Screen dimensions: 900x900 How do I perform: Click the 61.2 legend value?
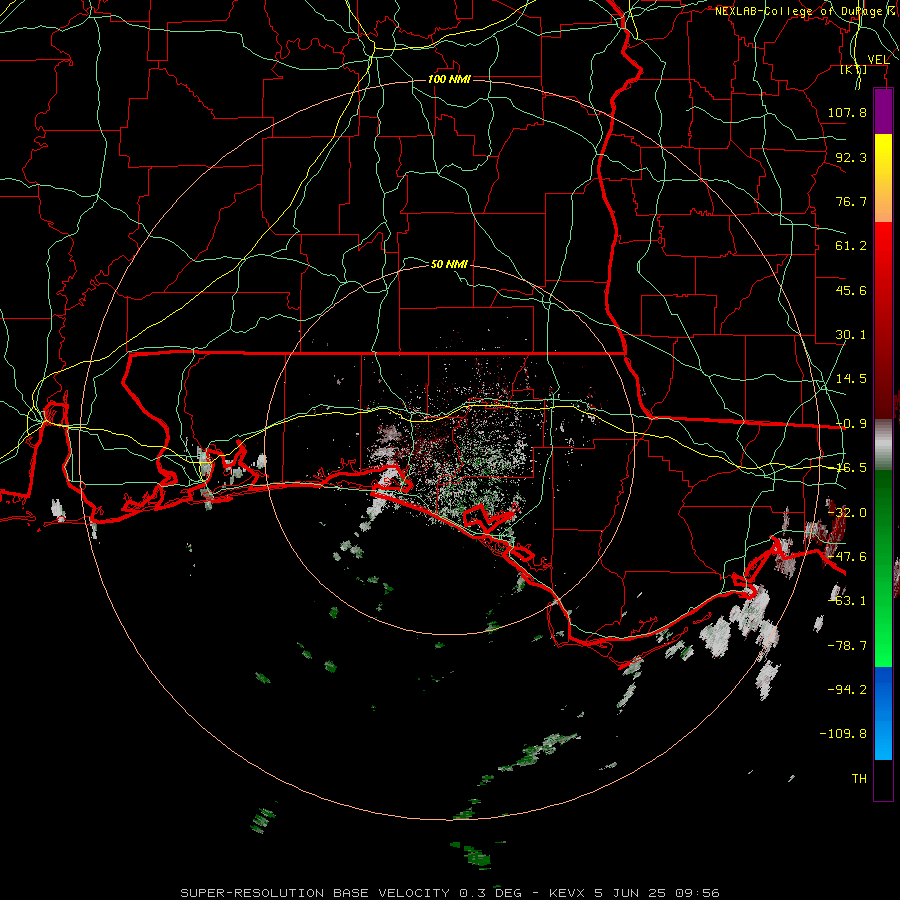coord(851,246)
